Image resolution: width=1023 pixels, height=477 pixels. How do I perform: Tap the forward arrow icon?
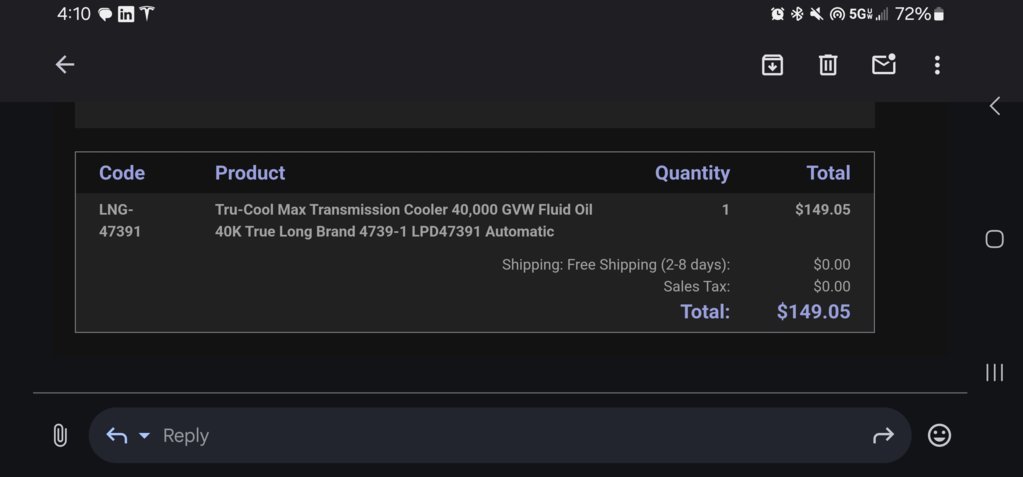tap(883, 435)
